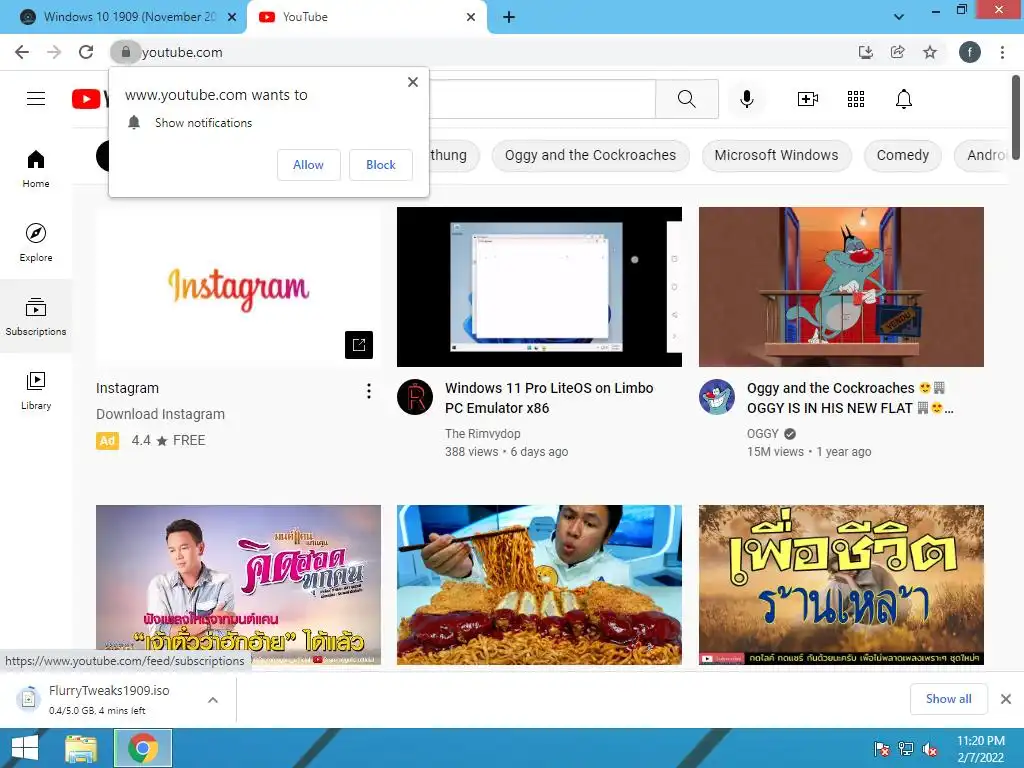This screenshot has width=1024, height=768.
Task: Filter by Microsoft Windows chip
Action: tap(776, 155)
